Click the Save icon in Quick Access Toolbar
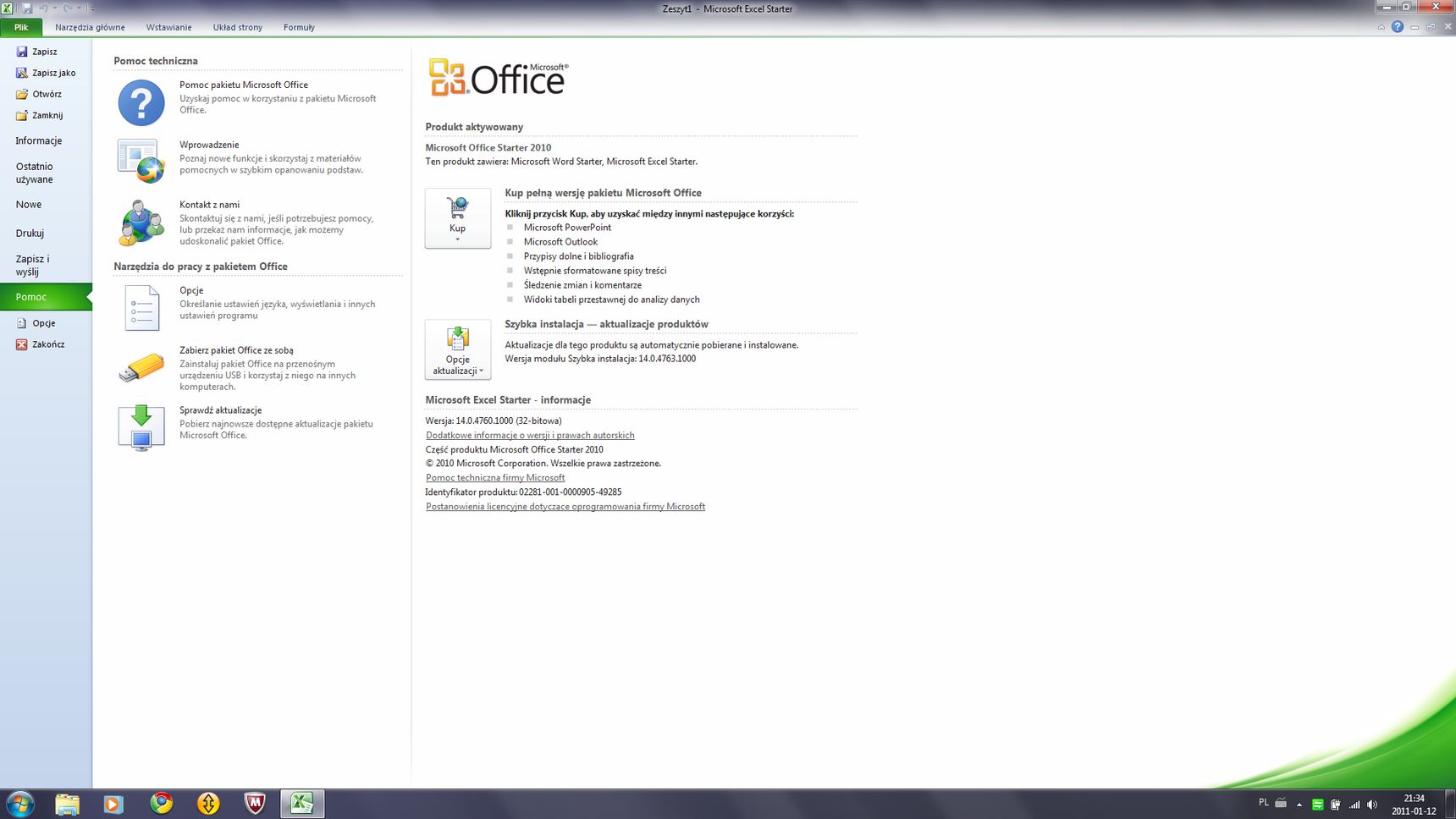The height and width of the screenshot is (819, 1456). (26, 8)
